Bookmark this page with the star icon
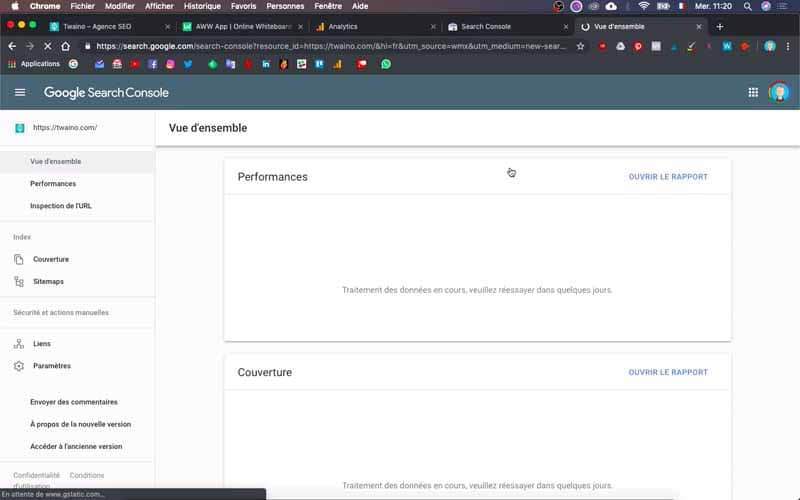800x500 pixels. [580, 46]
